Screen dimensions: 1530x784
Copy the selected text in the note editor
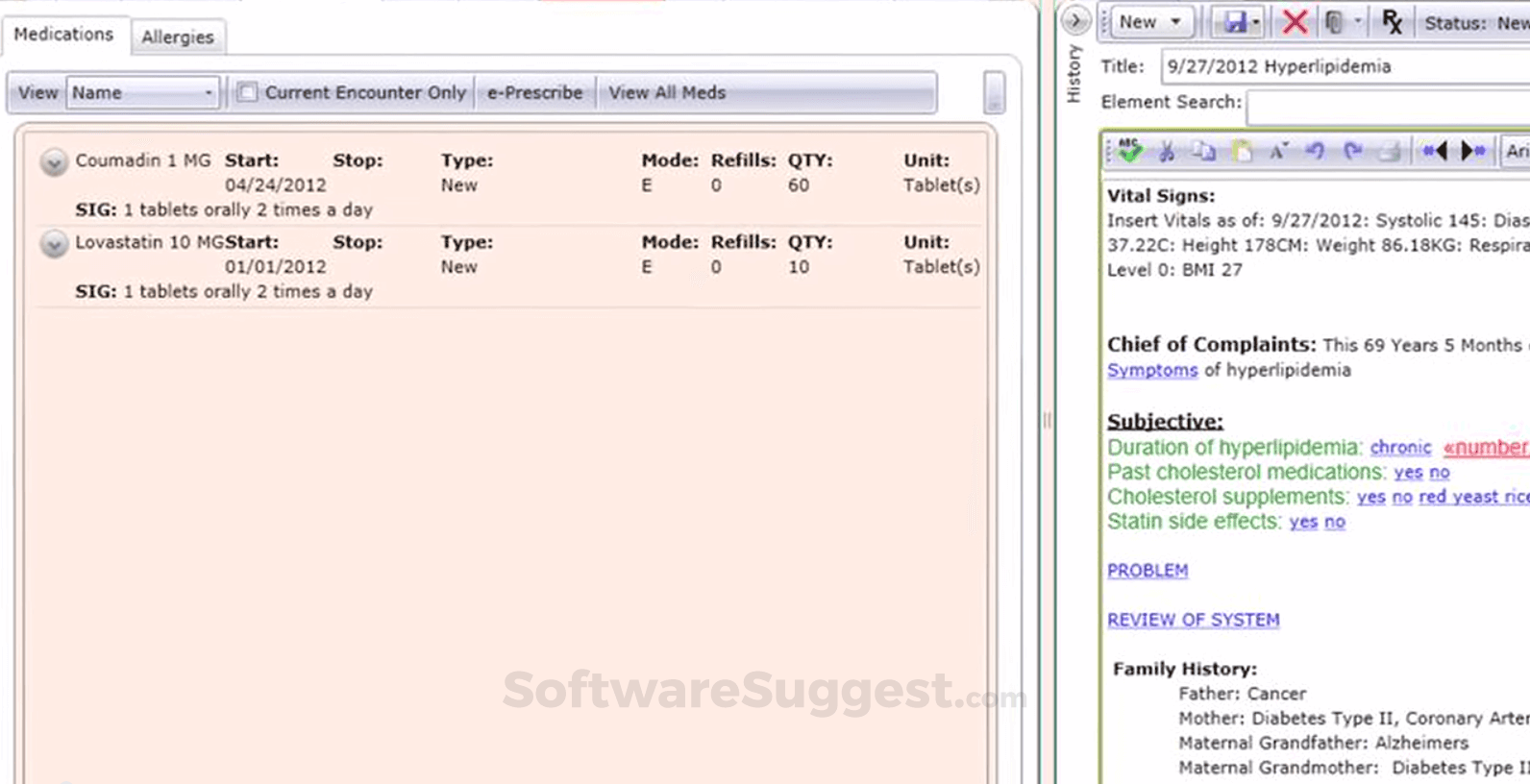pos(1203,151)
